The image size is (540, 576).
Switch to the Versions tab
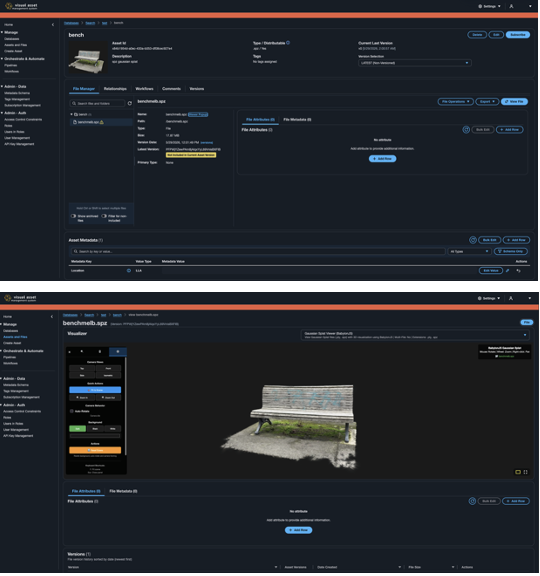click(197, 89)
